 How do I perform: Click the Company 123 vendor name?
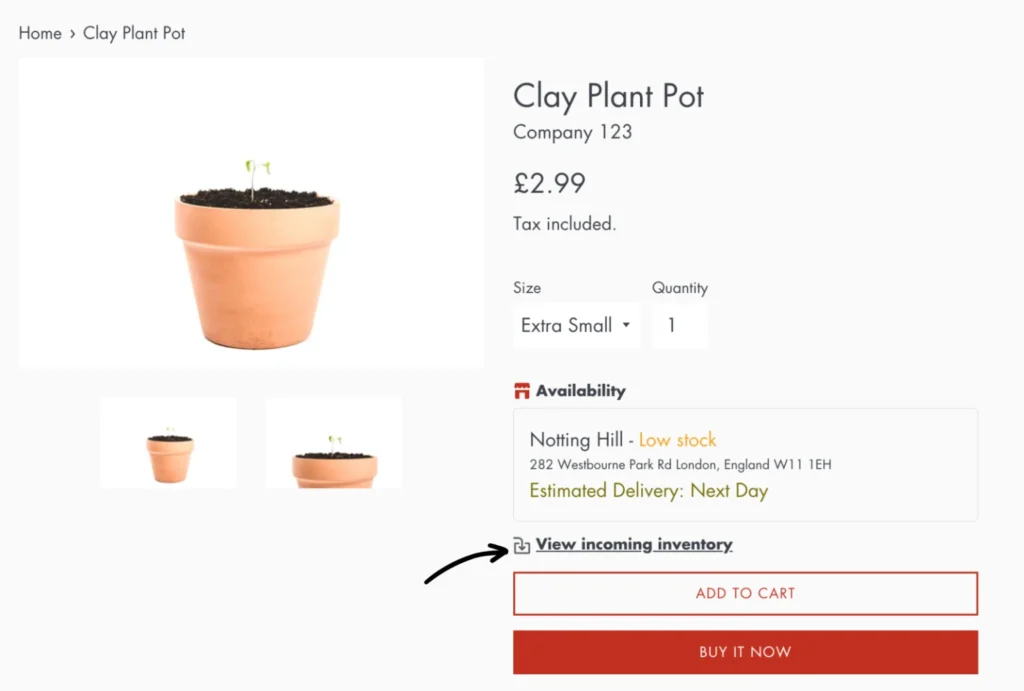[x=572, y=132]
